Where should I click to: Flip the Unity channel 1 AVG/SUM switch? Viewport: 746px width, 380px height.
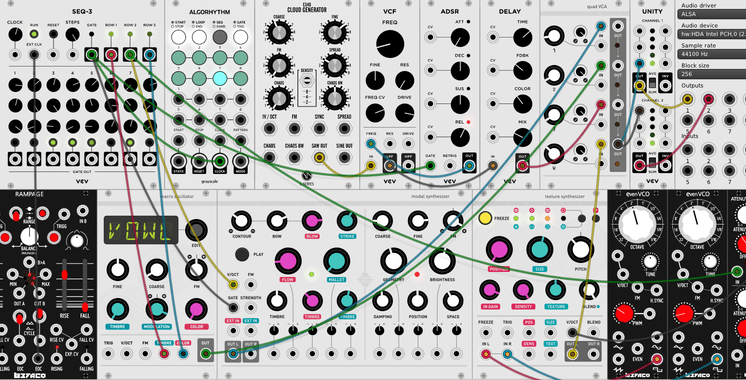(652, 84)
